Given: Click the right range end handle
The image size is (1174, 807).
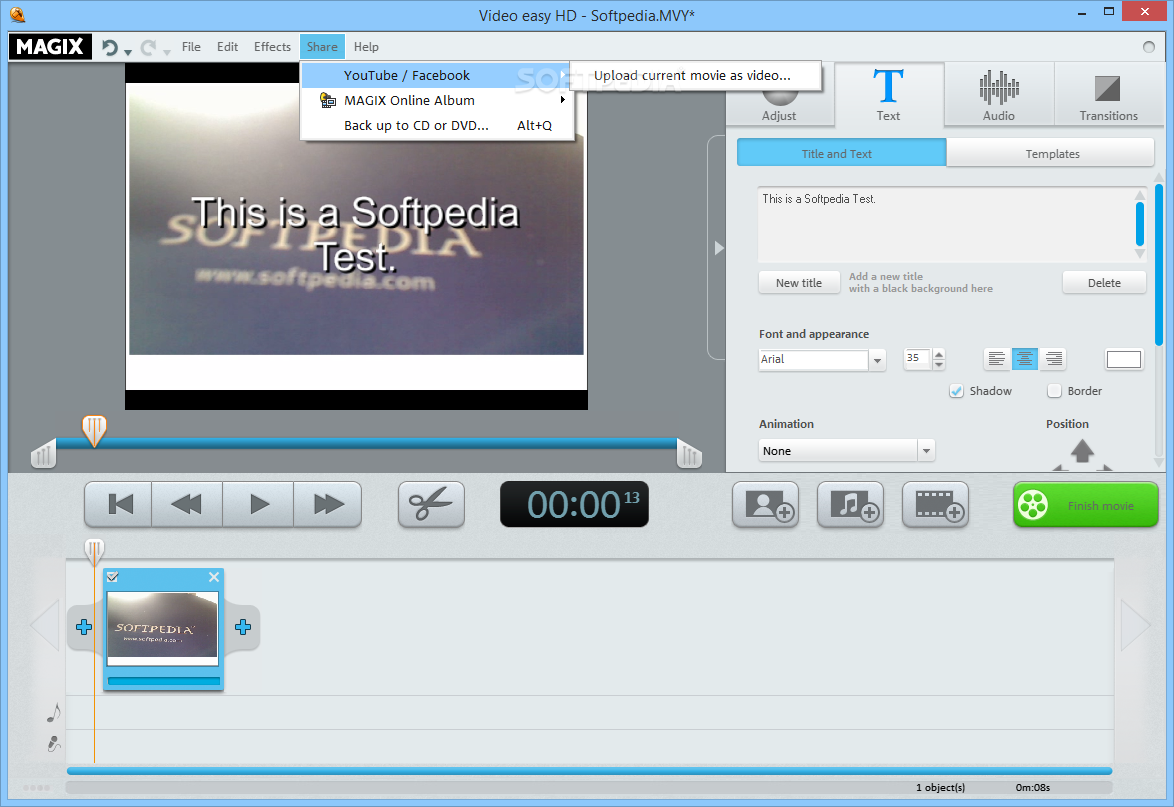Looking at the screenshot, I should coord(689,454).
